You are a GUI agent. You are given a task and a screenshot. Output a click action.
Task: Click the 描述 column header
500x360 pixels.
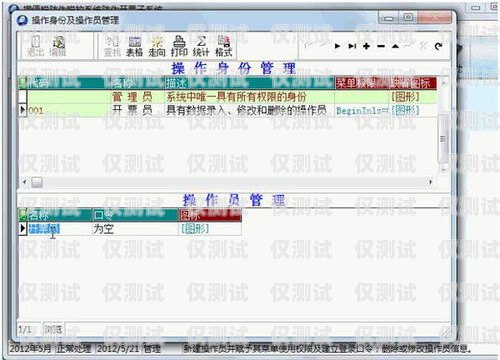click(250, 83)
